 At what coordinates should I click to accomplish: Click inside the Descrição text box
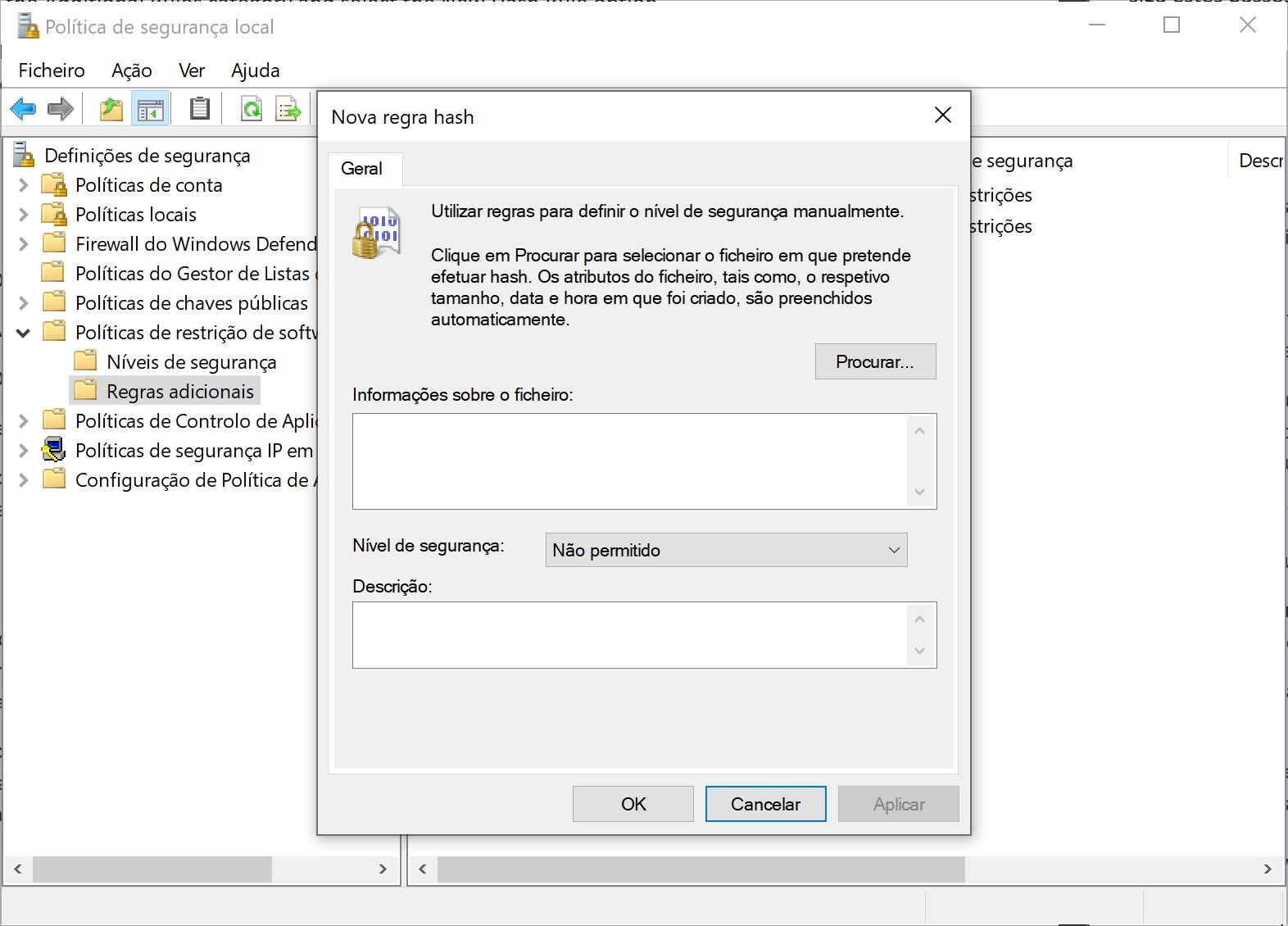tap(631, 635)
